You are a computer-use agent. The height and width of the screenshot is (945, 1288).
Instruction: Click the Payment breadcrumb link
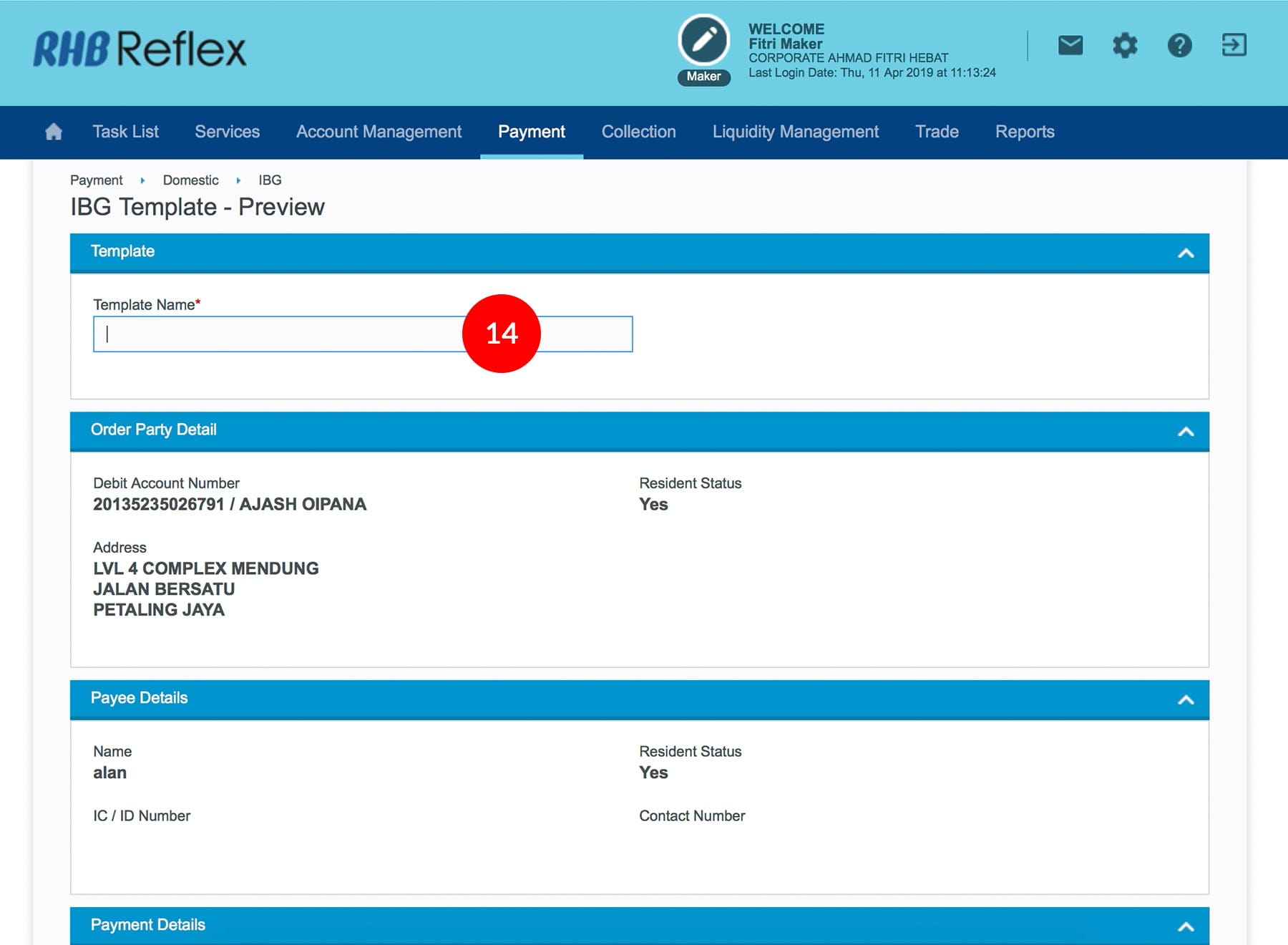[x=97, y=180]
